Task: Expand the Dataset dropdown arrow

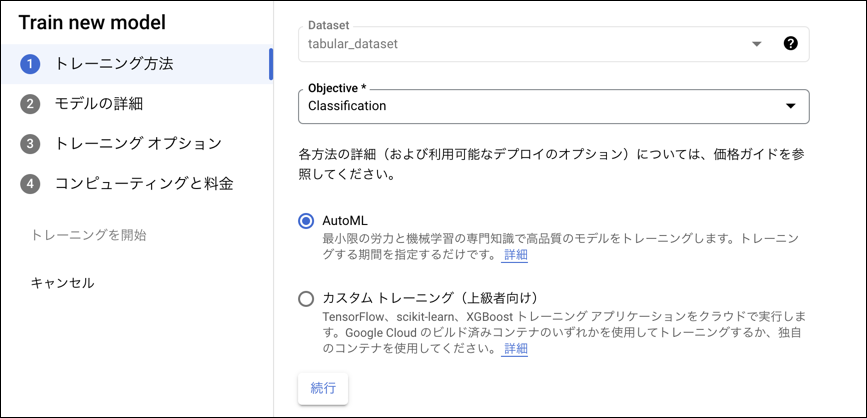Action: click(x=757, y=44)
